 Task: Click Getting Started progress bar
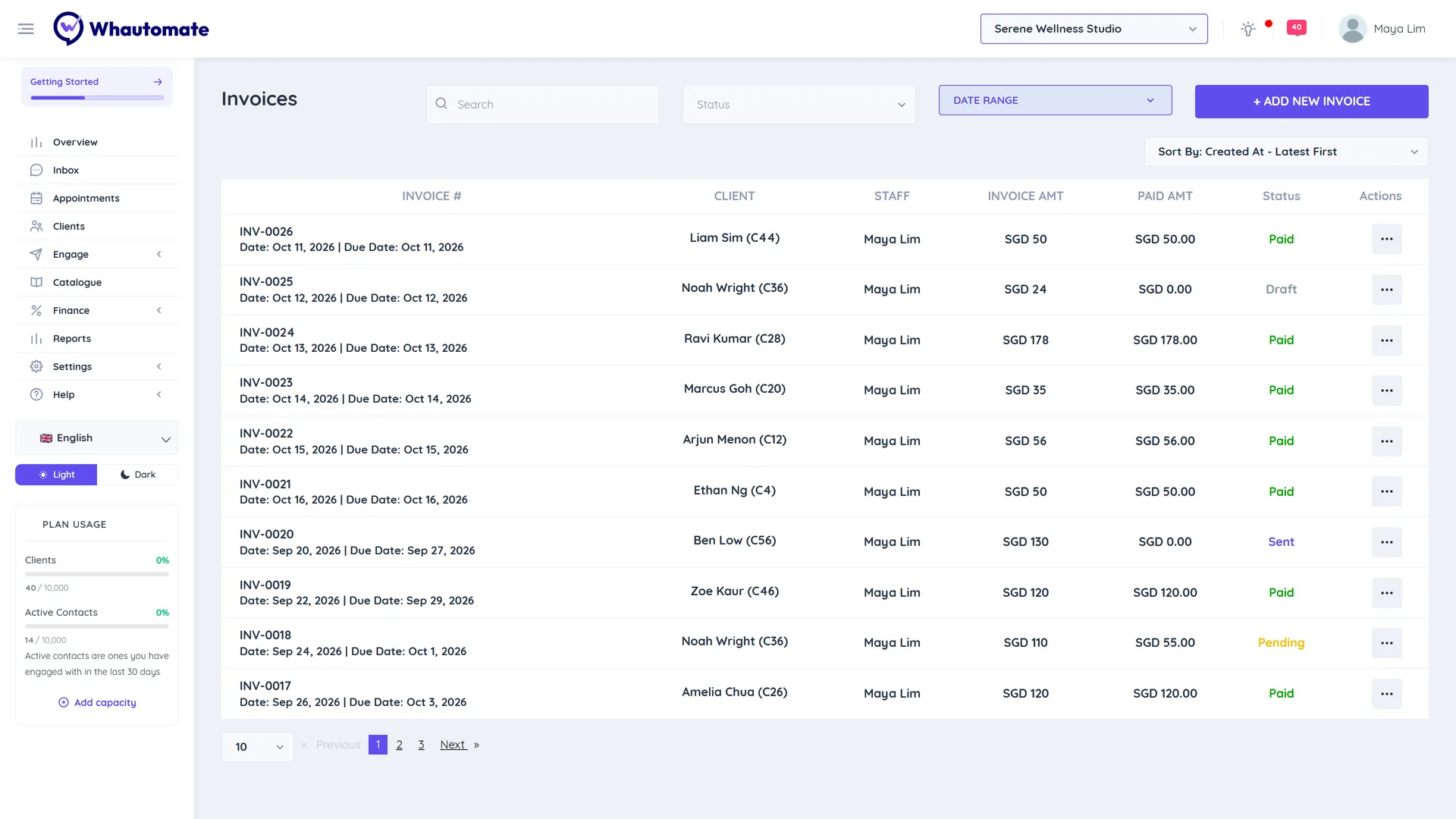97,98
